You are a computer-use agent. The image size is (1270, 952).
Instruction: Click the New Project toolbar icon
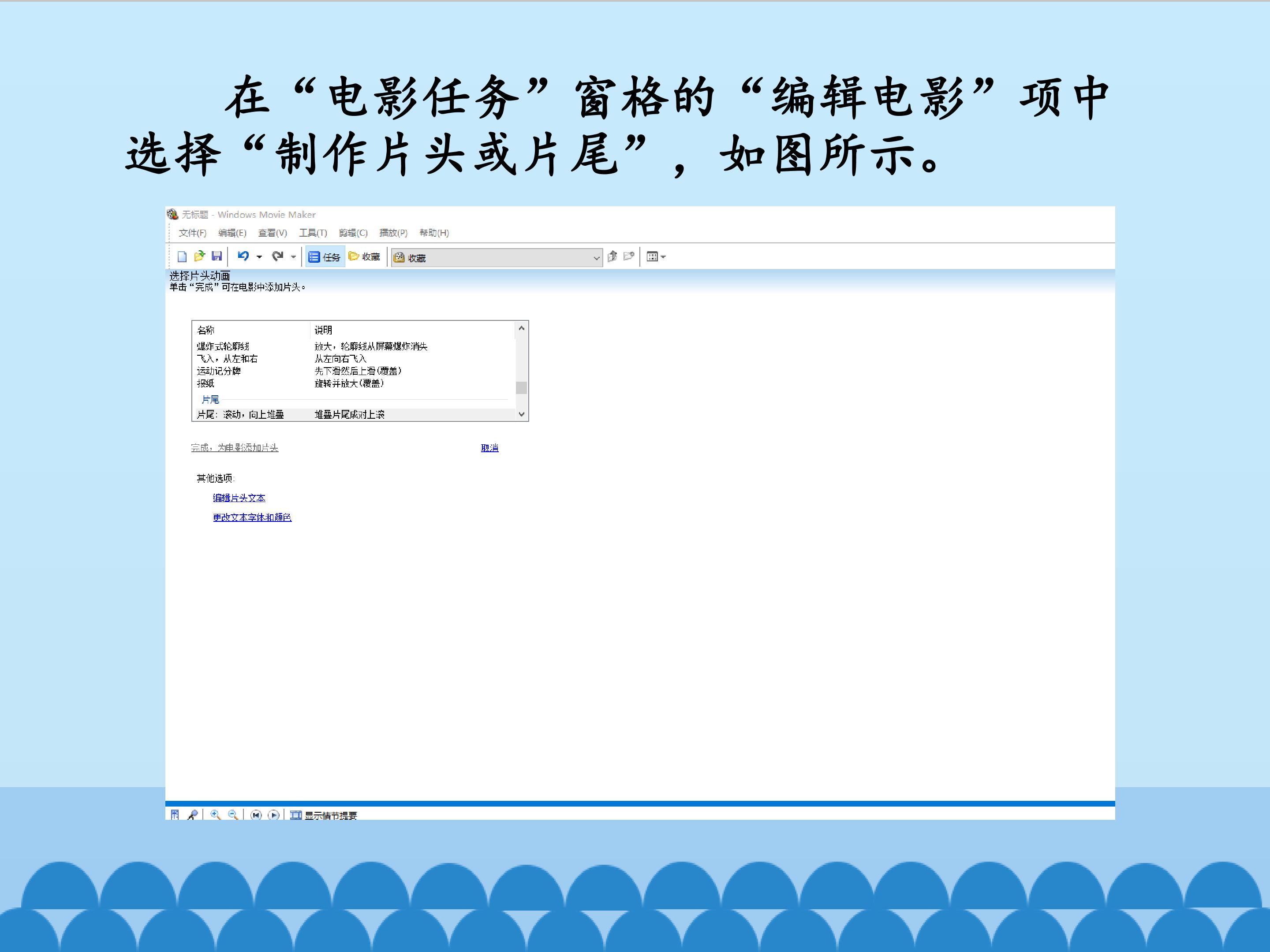coord(182,257)
